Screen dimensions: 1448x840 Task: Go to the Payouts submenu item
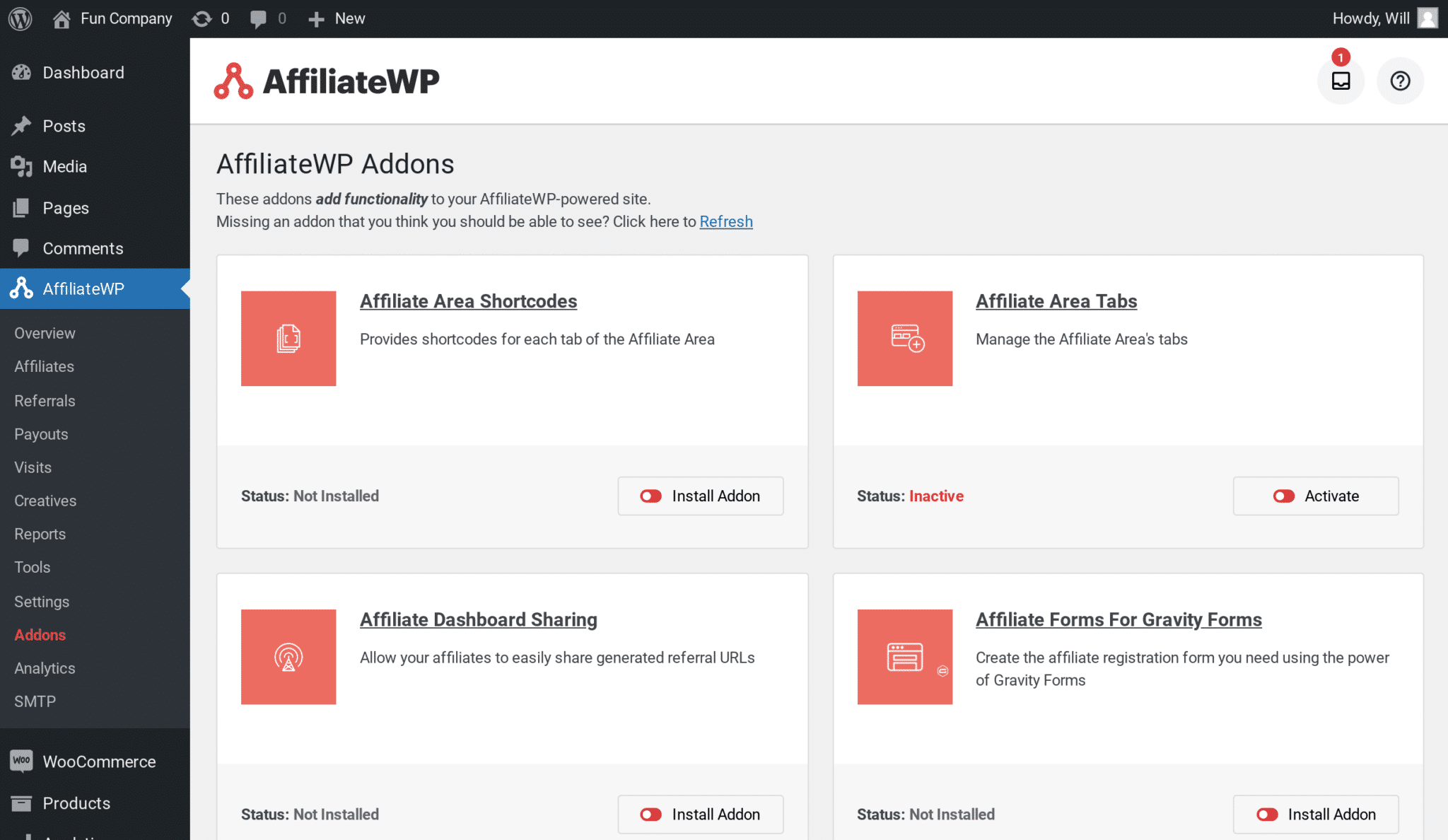41,434
